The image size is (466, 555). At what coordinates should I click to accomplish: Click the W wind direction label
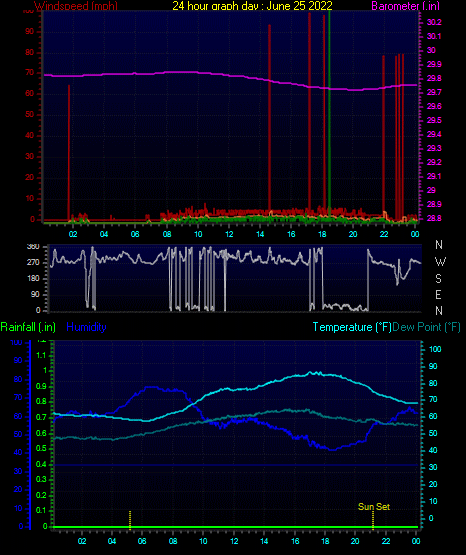tap(440, 262)
